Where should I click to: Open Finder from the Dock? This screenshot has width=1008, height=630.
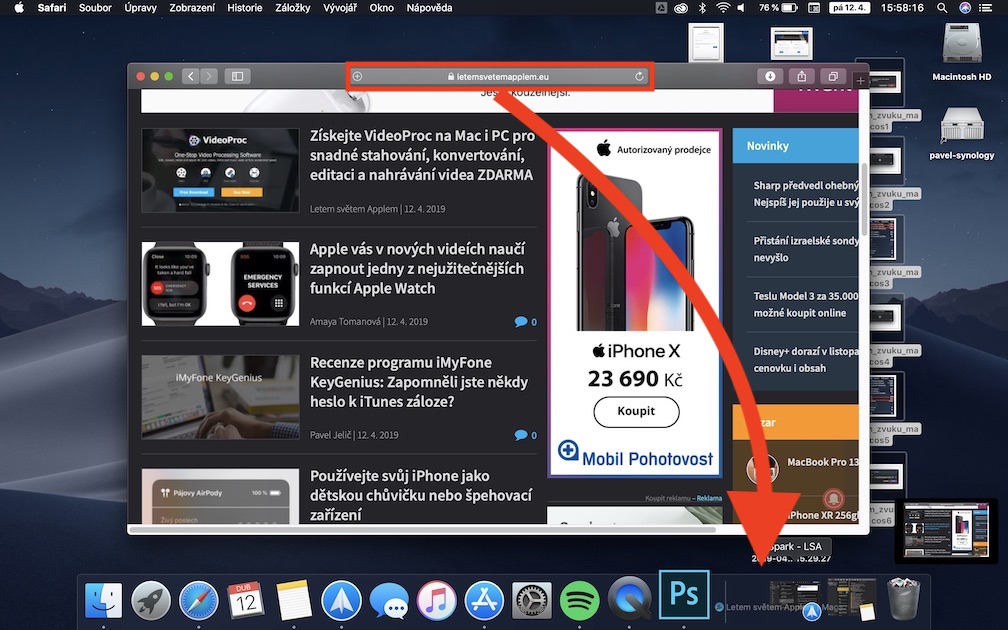coord(104,601)
